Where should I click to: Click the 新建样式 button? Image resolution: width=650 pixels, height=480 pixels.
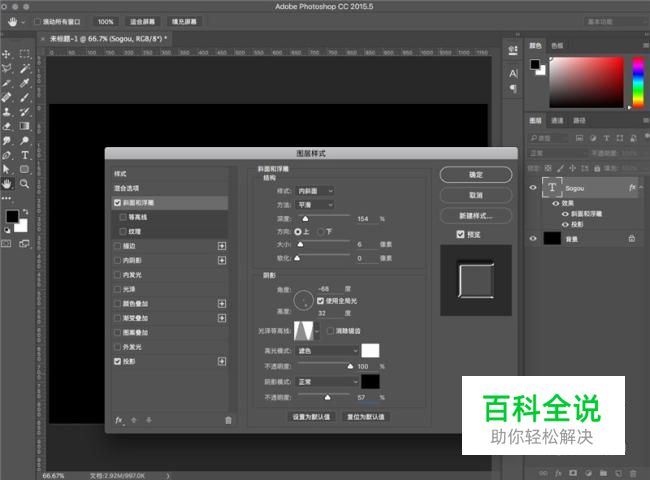click(475, 216)
